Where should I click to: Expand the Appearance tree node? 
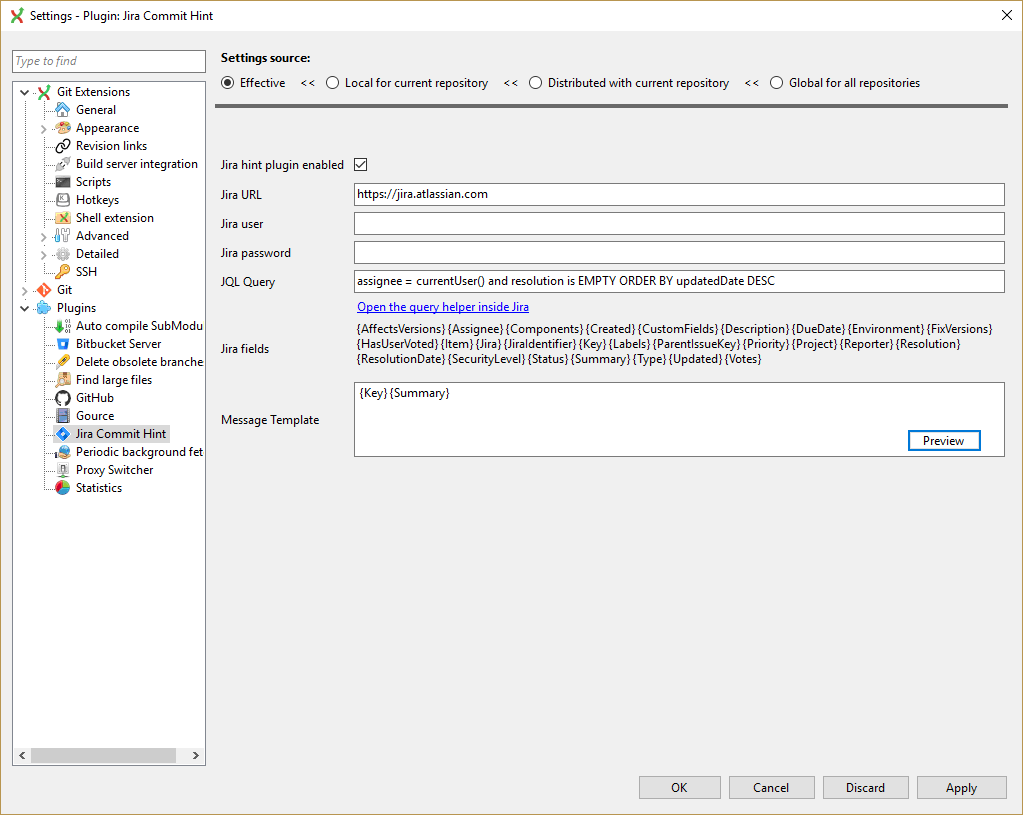click(x=44, y=129)
